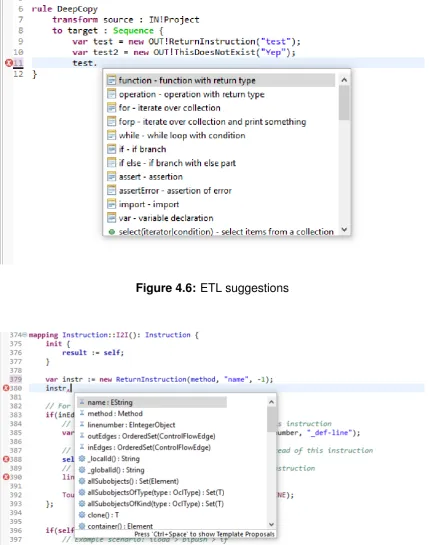Click operation gear icon beside 'allSubobjectsOfKind'

tap(82, 503)
